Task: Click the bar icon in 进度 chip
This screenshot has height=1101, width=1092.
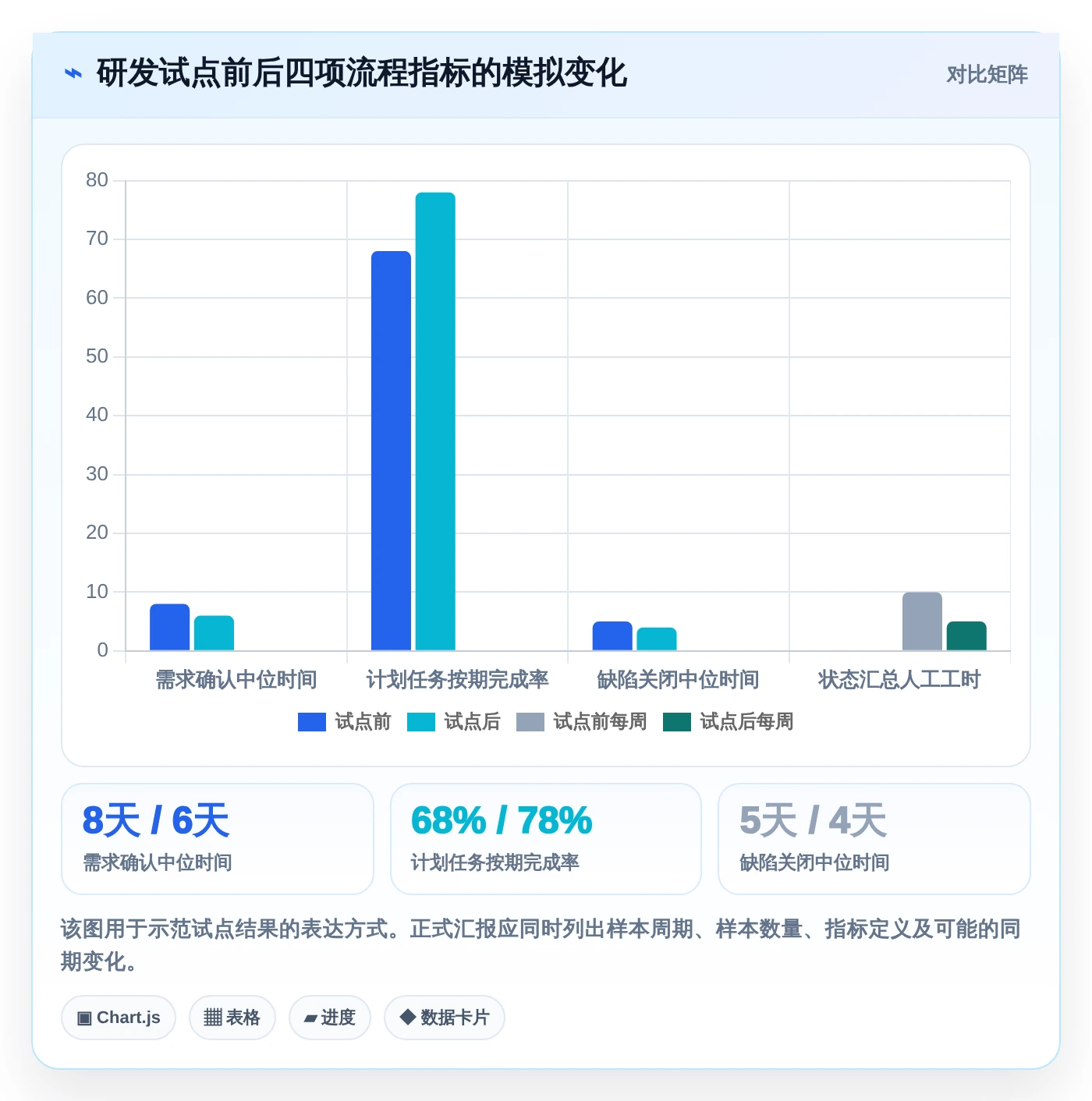Action: coord(310,1018)
